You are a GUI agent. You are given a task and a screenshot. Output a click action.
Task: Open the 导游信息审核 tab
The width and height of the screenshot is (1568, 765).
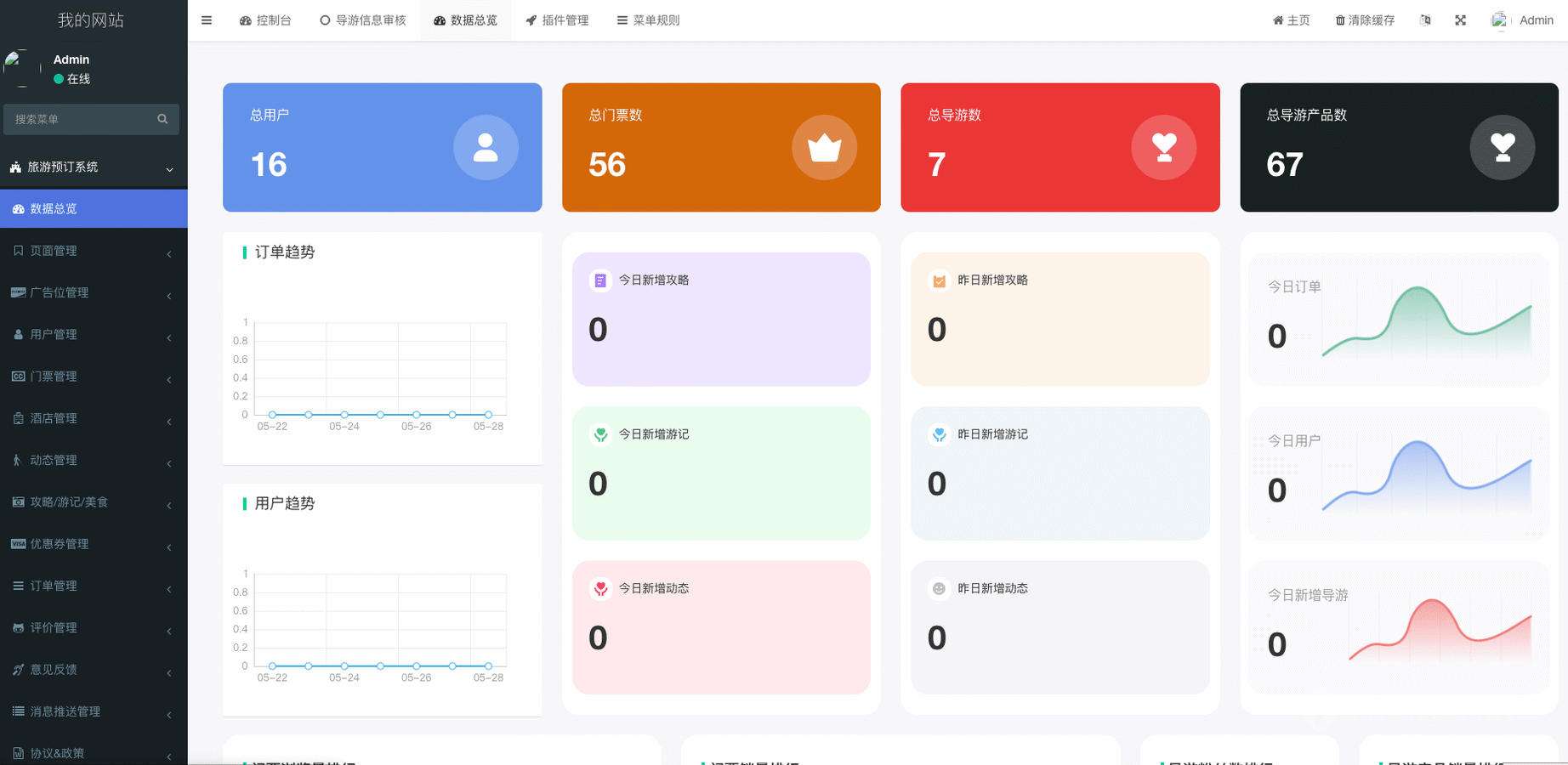(x=363, y=20)
